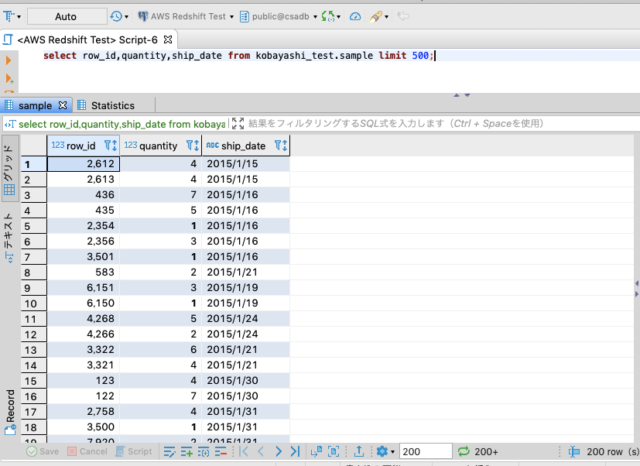Go to the last row icon

pyautogui.click(x=295, y=451)
